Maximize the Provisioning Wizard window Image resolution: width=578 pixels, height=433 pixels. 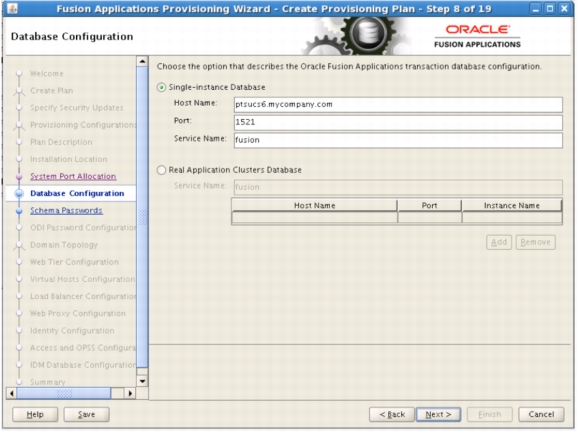pos(550,9)
